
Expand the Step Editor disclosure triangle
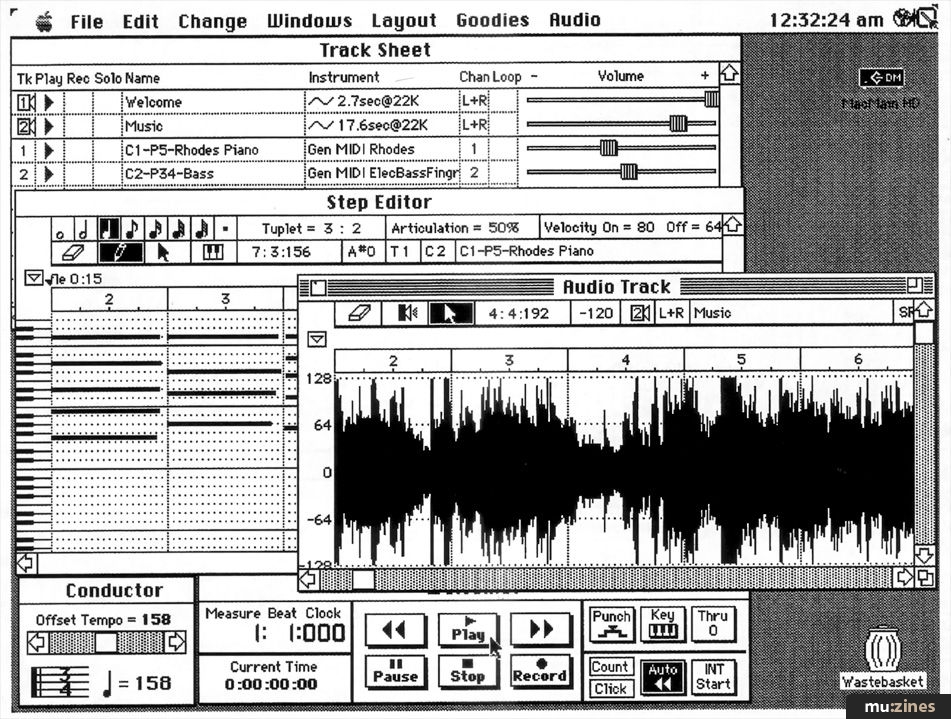(34, 279)
